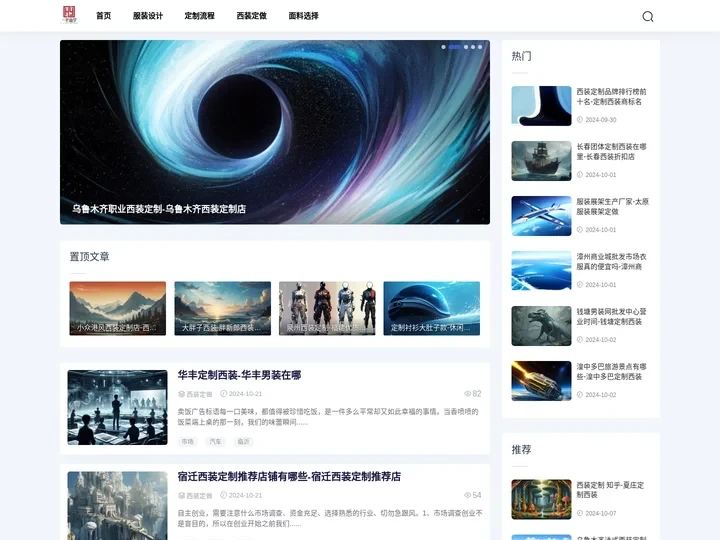The height and width of the screenshot is (540, 720).
Task: Click 西装定做 category icon on 华丰 article
Action: point(181,394)
